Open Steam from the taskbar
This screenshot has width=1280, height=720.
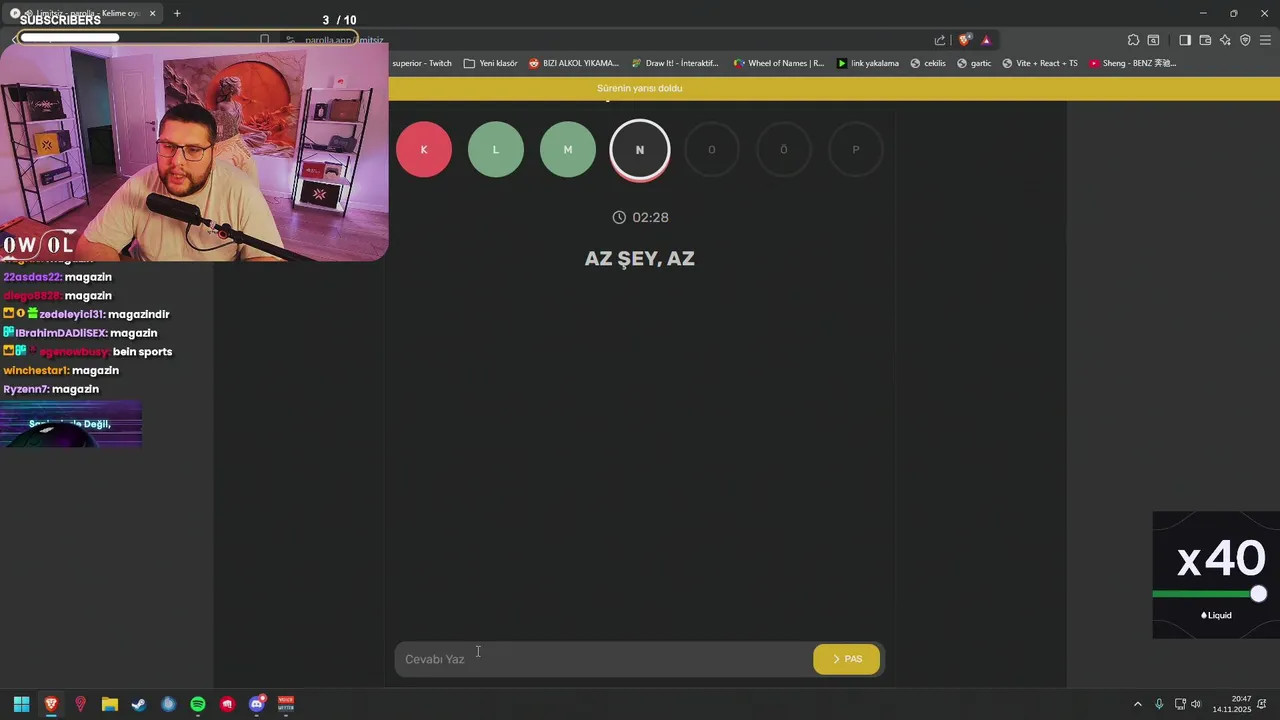[x=139, y=704]
